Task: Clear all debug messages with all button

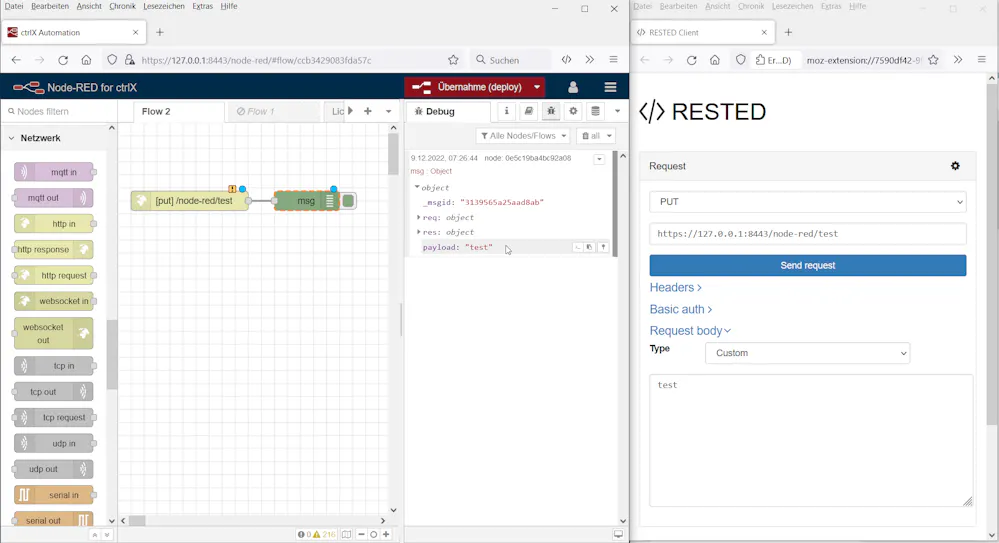Action: coord(596,136)
